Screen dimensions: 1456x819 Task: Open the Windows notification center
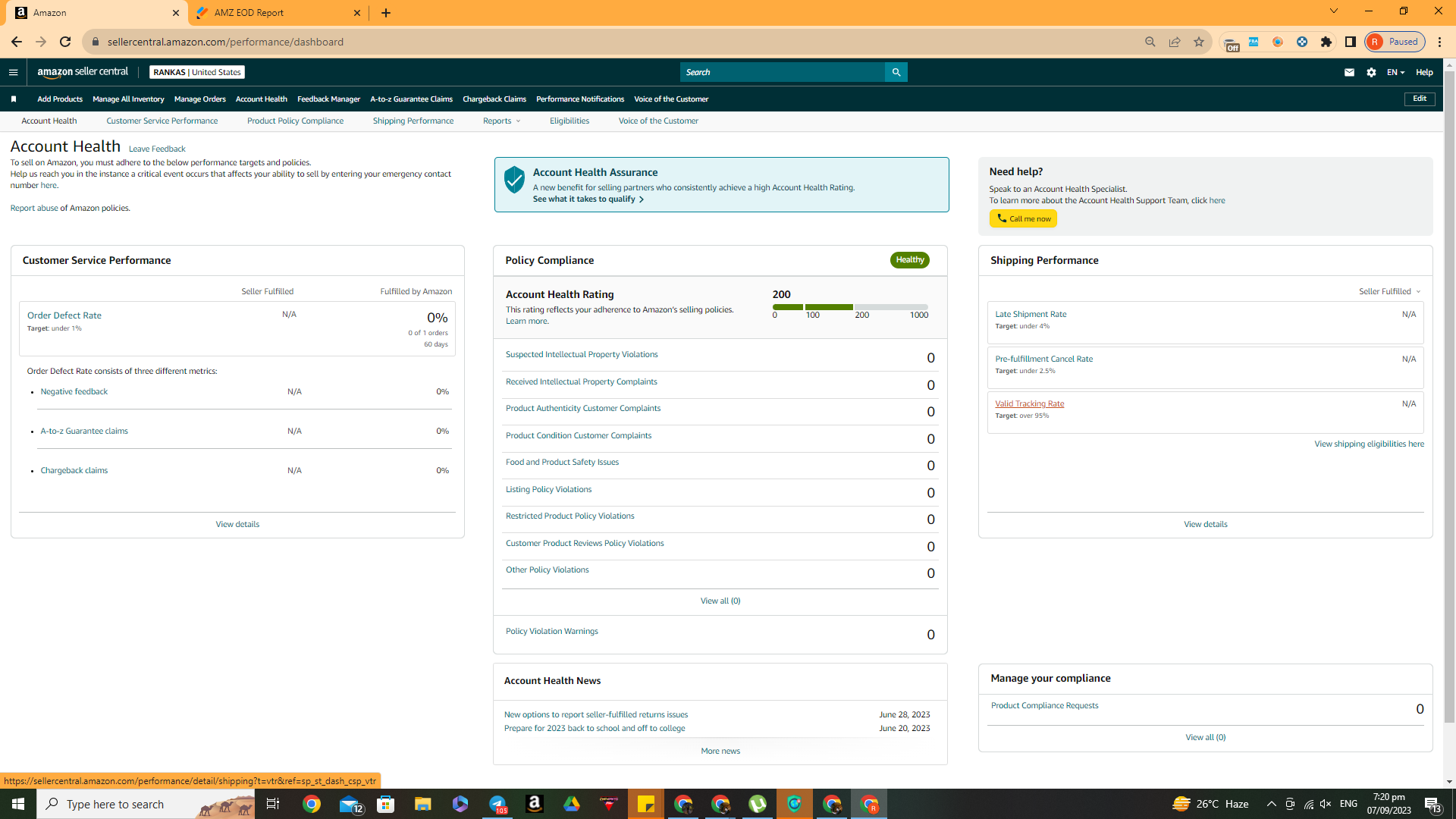pos(1432,804)
